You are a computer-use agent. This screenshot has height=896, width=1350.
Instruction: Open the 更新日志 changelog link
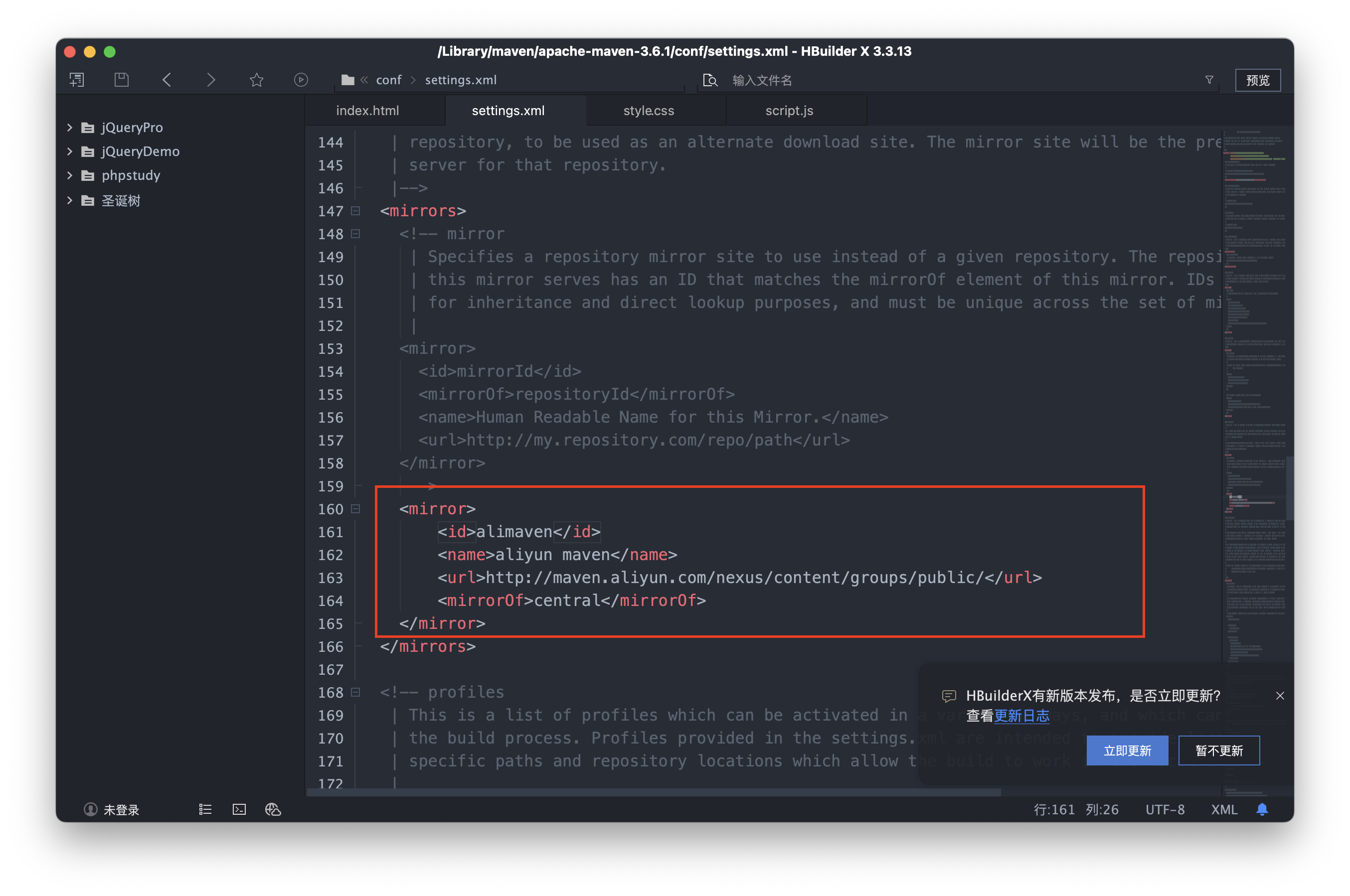tap(1021, 716)
